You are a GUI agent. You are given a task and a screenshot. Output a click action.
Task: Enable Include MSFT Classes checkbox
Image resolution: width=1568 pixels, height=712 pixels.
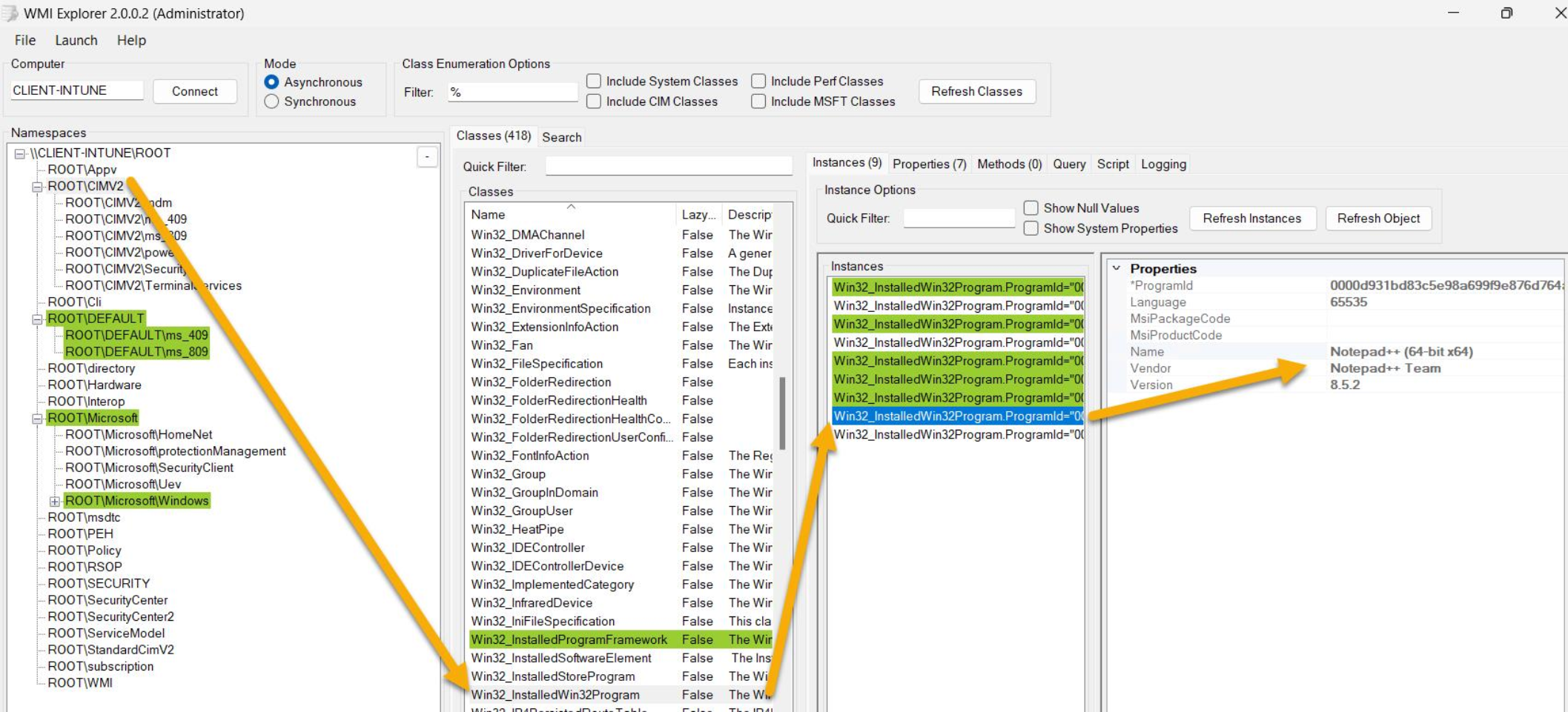[x=758, y=102]
